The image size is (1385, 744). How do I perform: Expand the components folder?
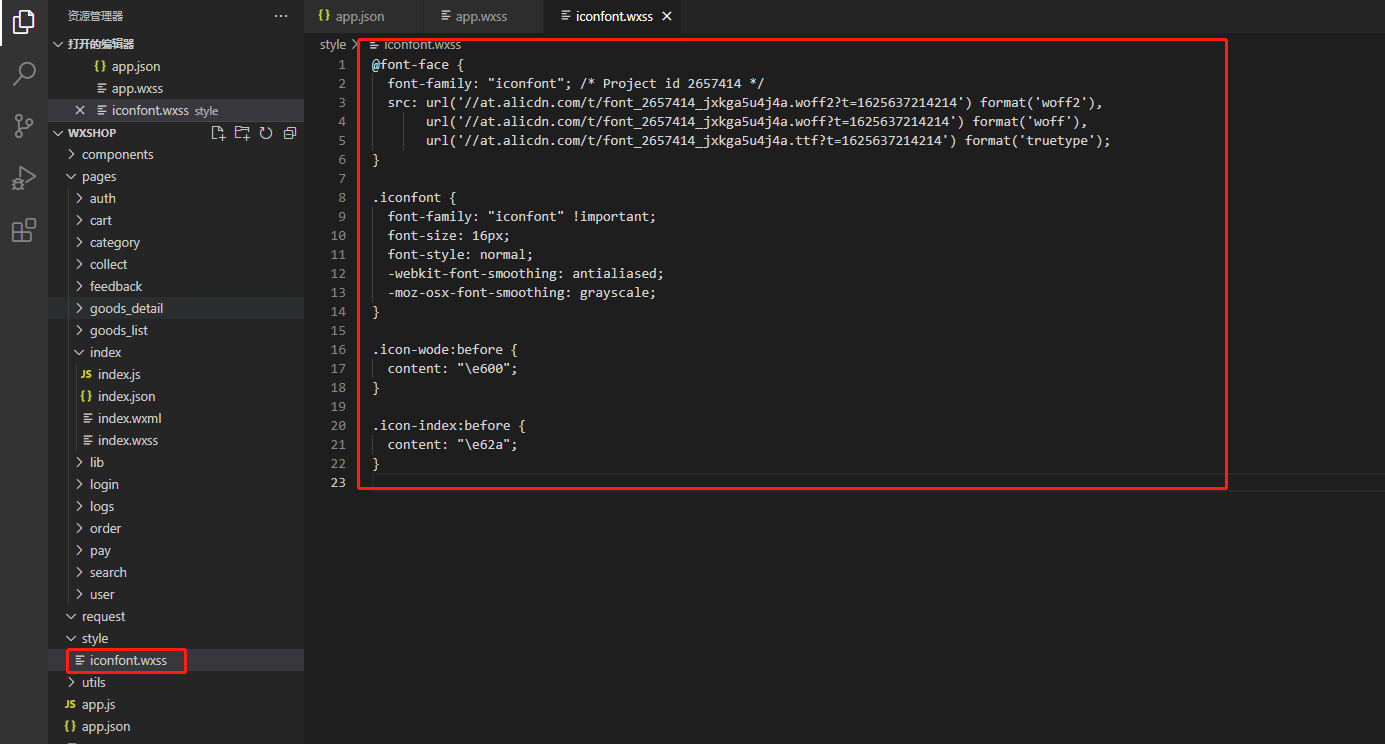(x=117, y=154)
